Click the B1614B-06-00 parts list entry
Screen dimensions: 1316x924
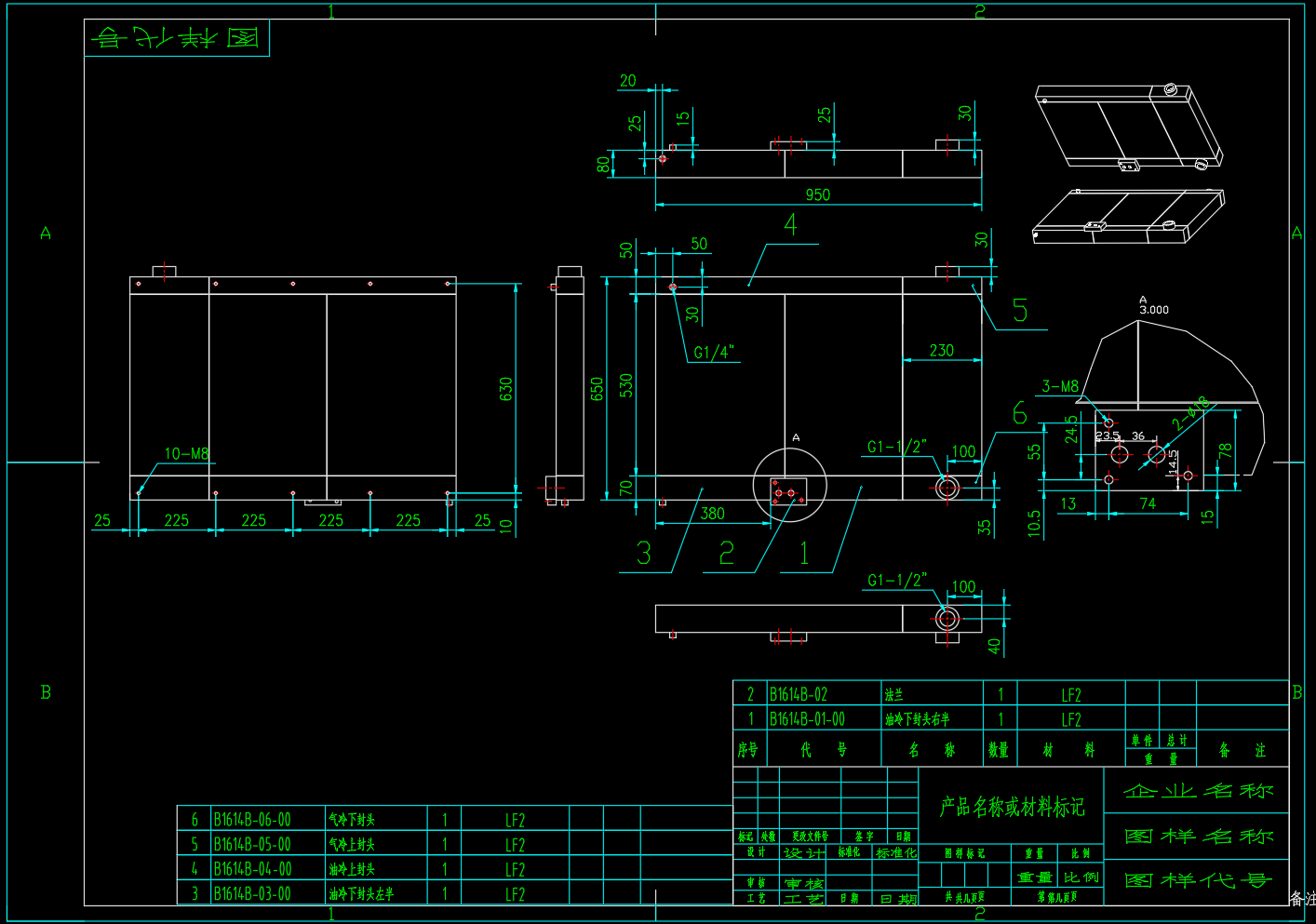pos(252,820)
